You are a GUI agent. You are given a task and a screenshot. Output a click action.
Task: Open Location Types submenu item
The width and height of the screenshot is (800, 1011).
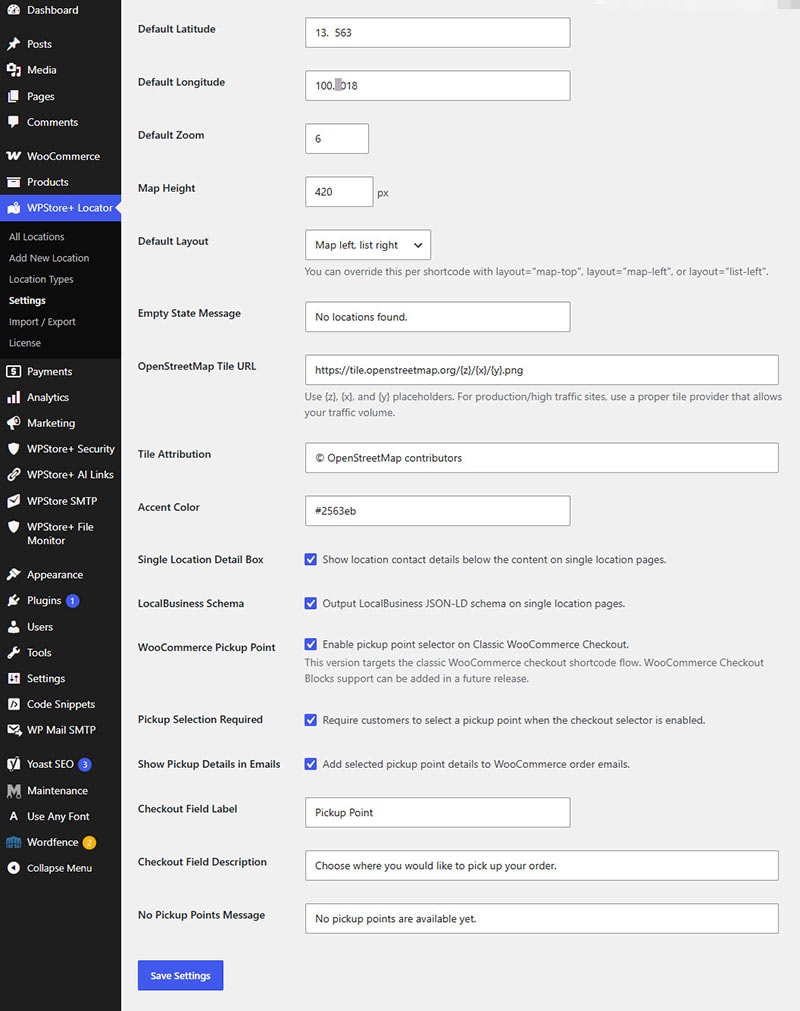tap(41, 279)
